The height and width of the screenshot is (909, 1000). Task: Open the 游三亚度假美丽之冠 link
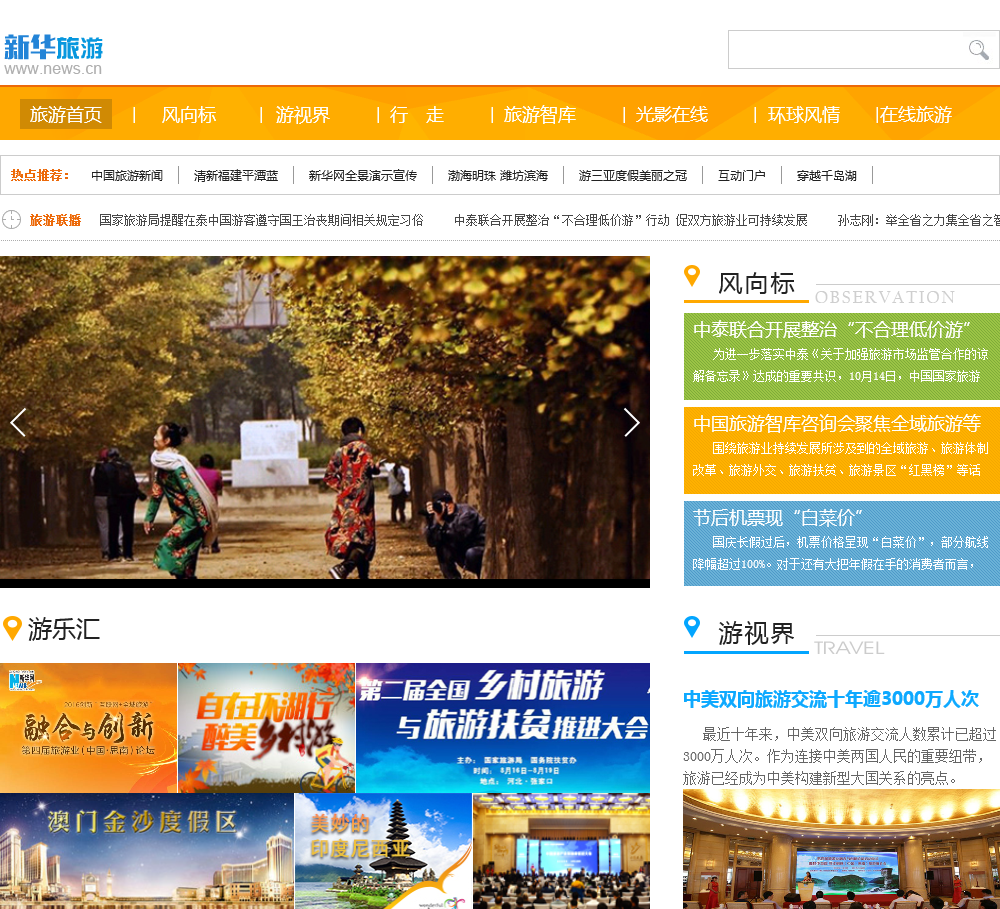[633, 175]
